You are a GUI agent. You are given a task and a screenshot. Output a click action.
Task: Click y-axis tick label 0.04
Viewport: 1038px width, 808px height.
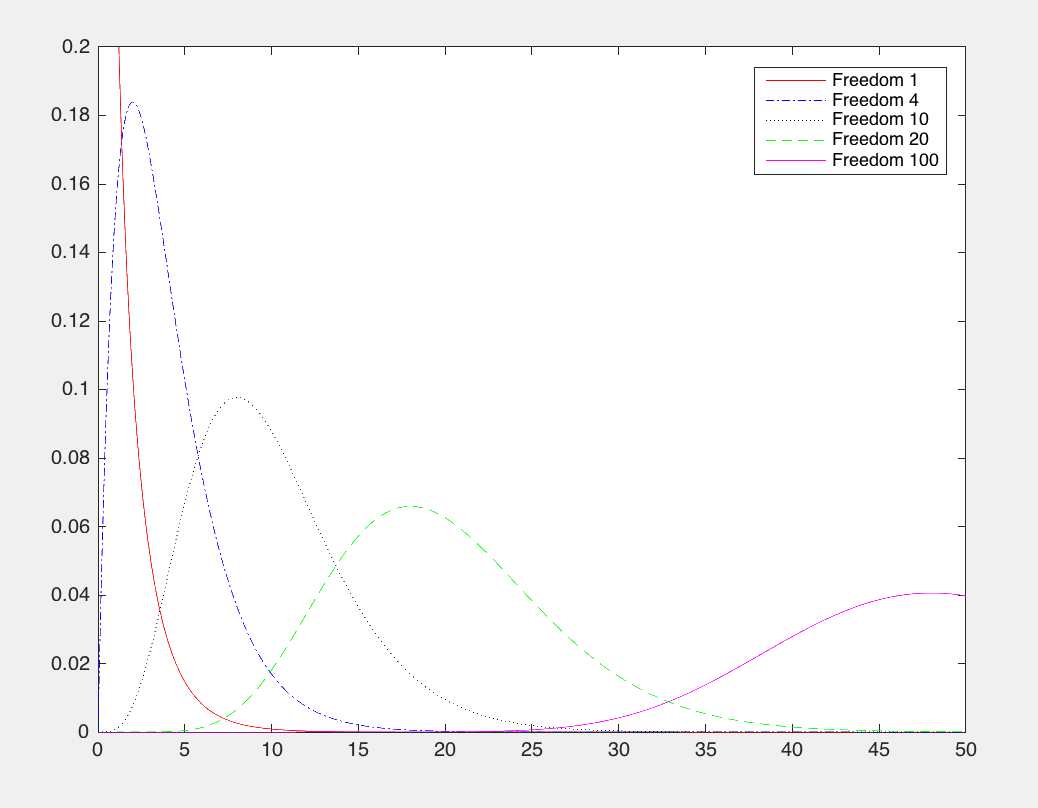point(70,595)
